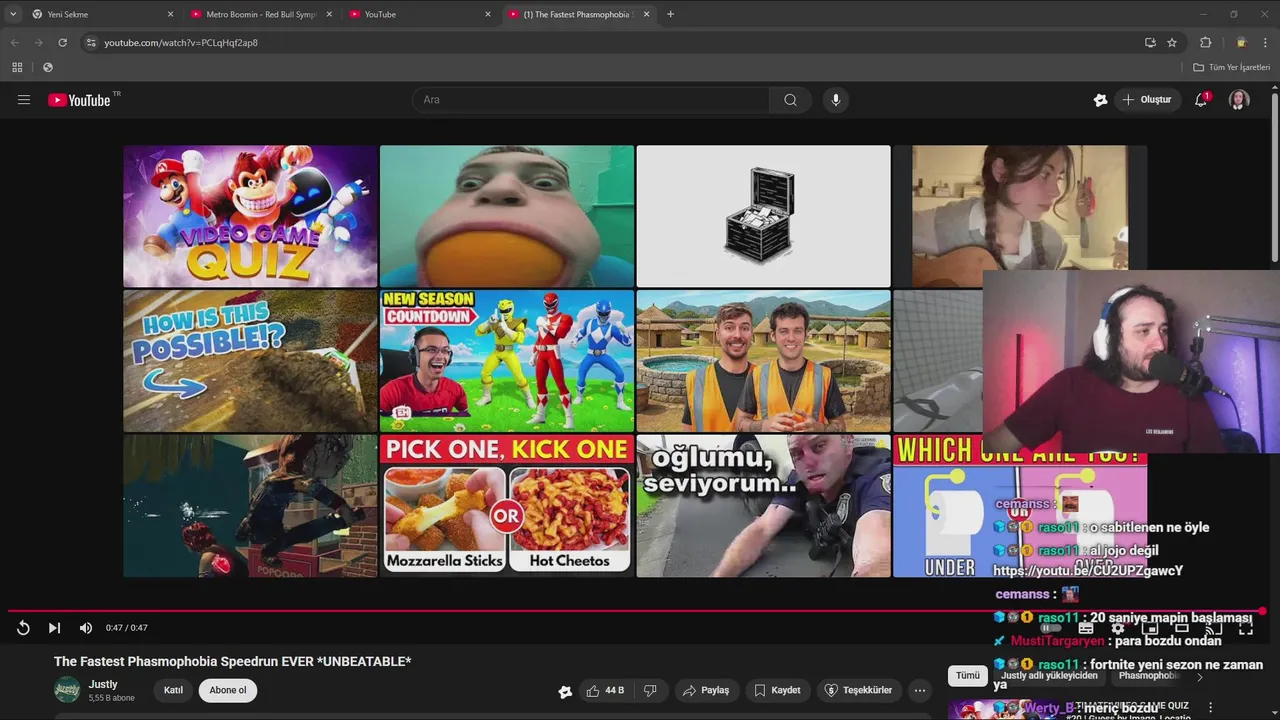Viewport: 1280px width, 720px height.
Task: Save video with Kaydet
Action: pyautogui.click(x=778, y=690)
